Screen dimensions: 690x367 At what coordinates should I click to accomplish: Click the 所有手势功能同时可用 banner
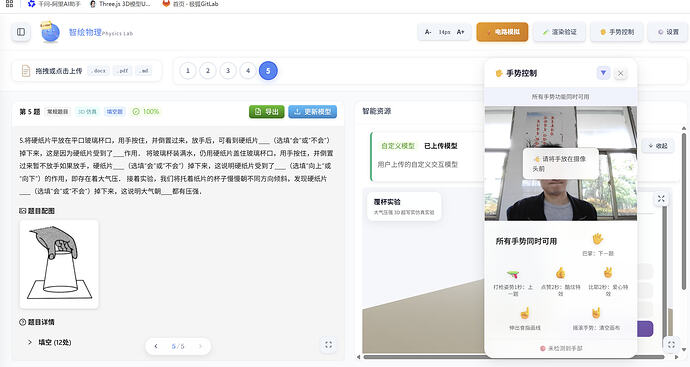pos(560,96)
